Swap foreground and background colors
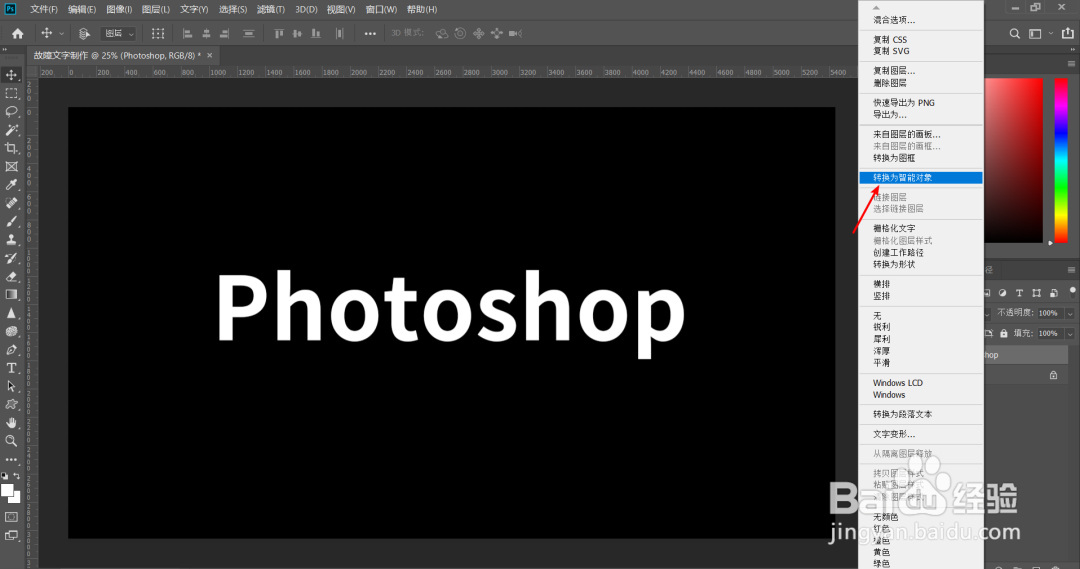The image size is (1080, 569). click(x=17, y=476)
